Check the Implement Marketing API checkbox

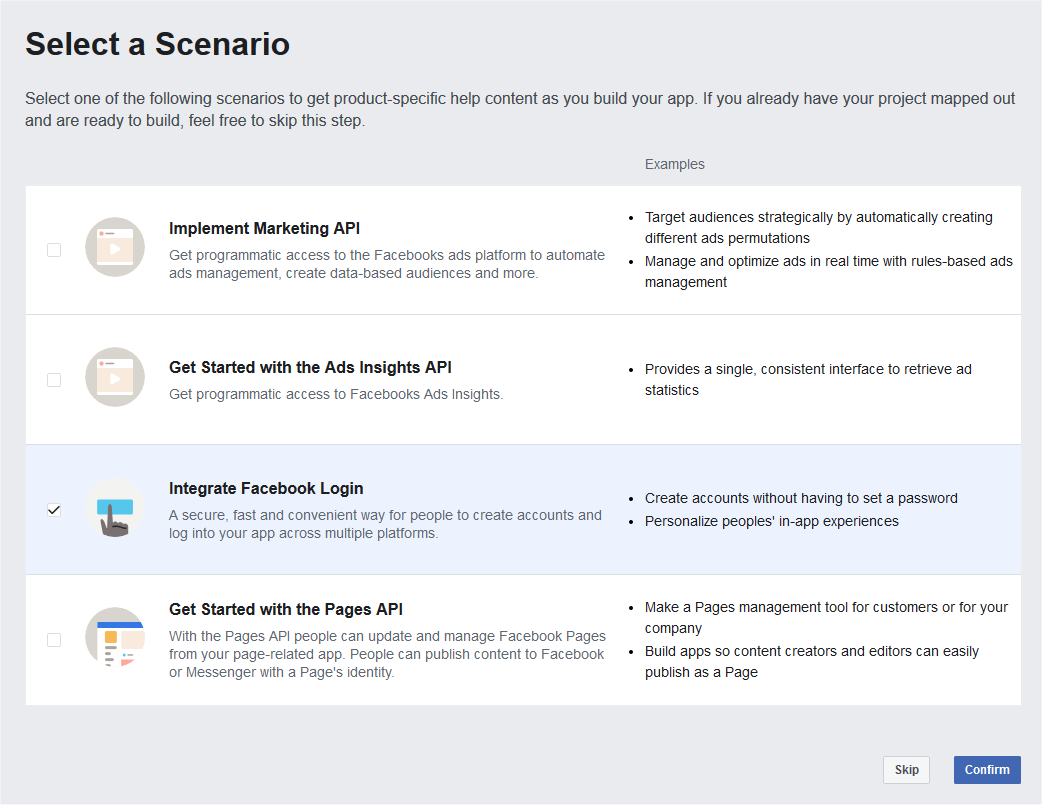(54, 250)
